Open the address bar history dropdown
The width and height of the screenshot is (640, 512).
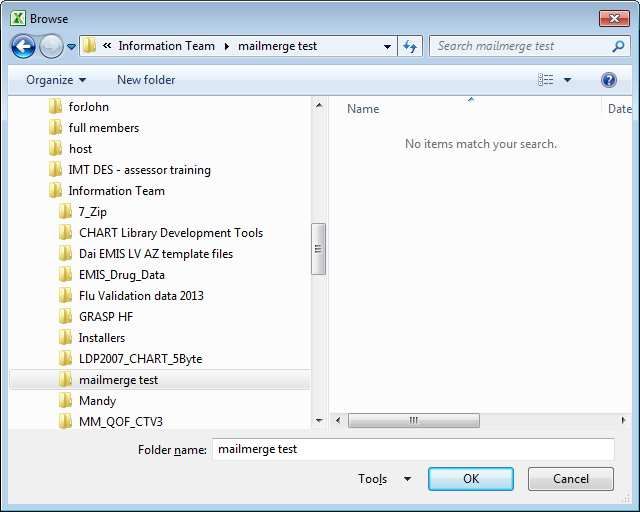pos(387,47)
